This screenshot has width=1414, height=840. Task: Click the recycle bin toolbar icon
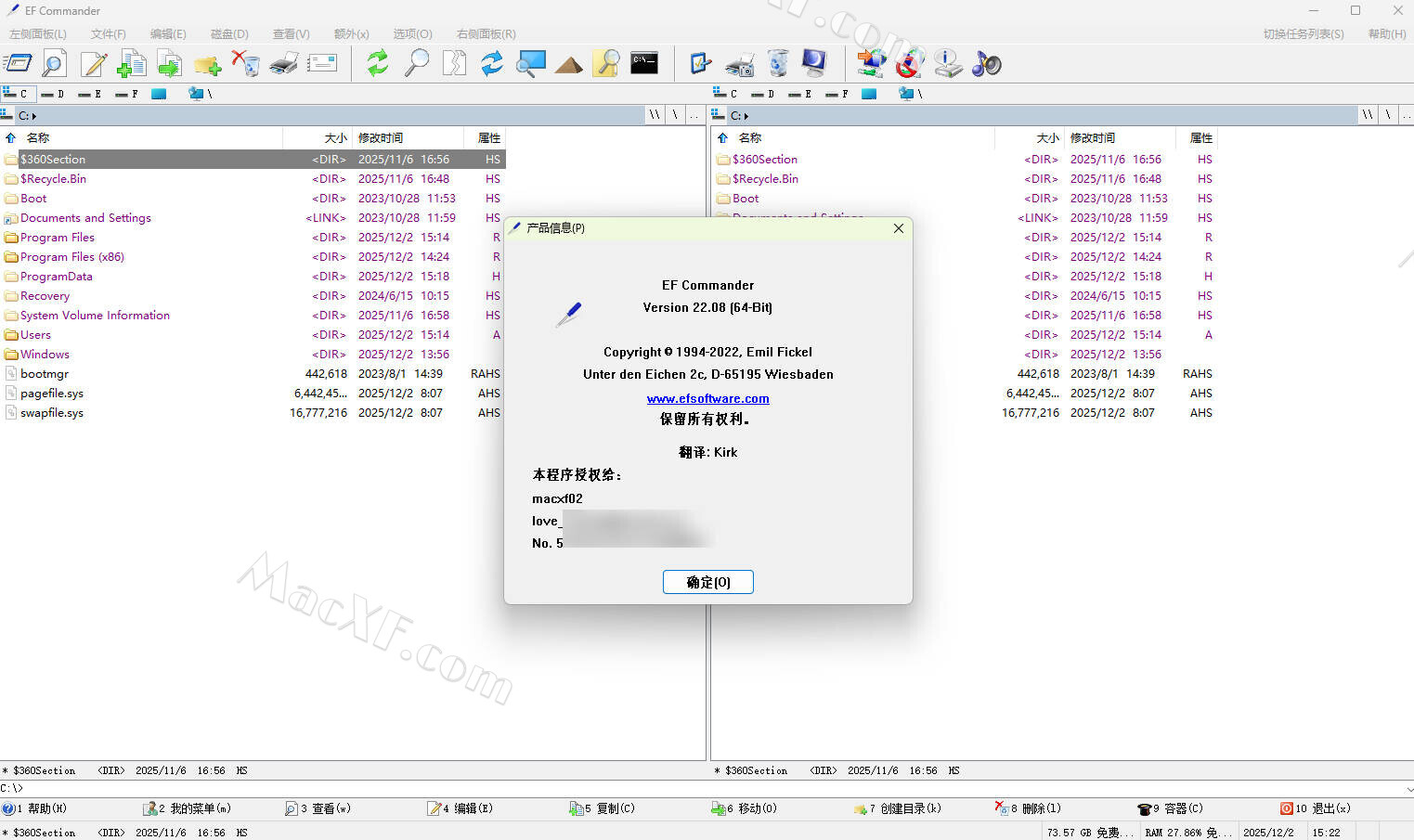click(x=778, y=63)
